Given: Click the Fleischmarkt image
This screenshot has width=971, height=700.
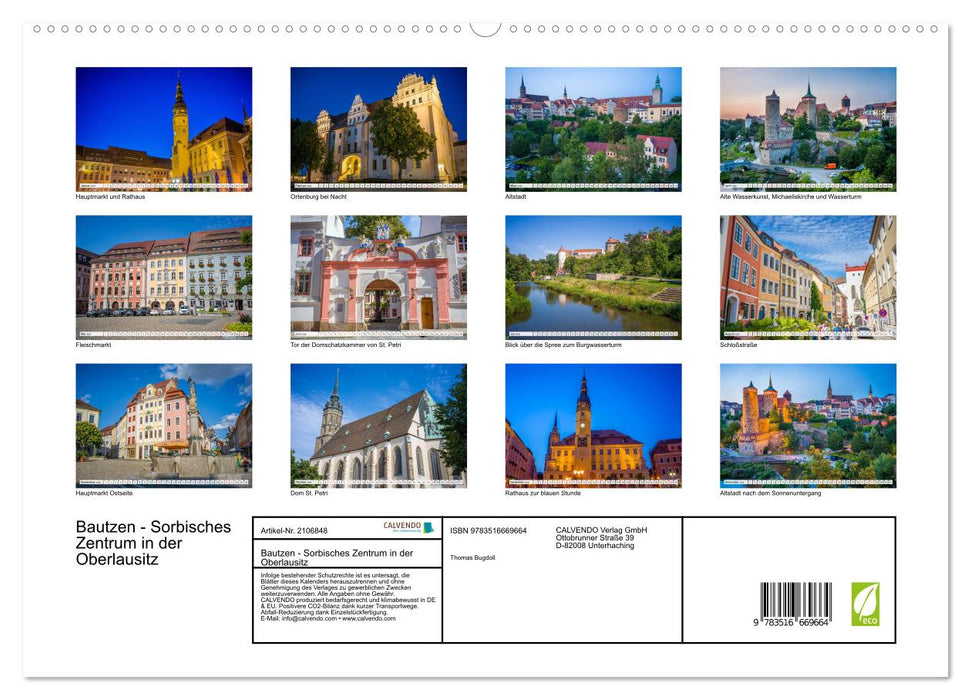Looking at the screenshot, I should click(163, 277).
